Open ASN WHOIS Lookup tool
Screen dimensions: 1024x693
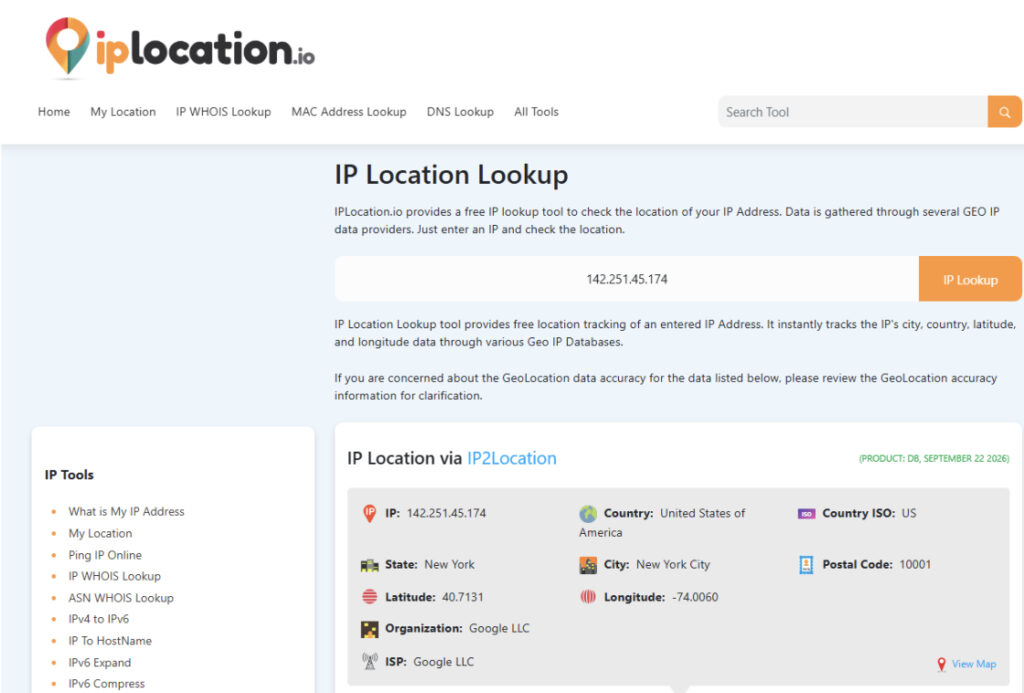[x=121, y=598]
